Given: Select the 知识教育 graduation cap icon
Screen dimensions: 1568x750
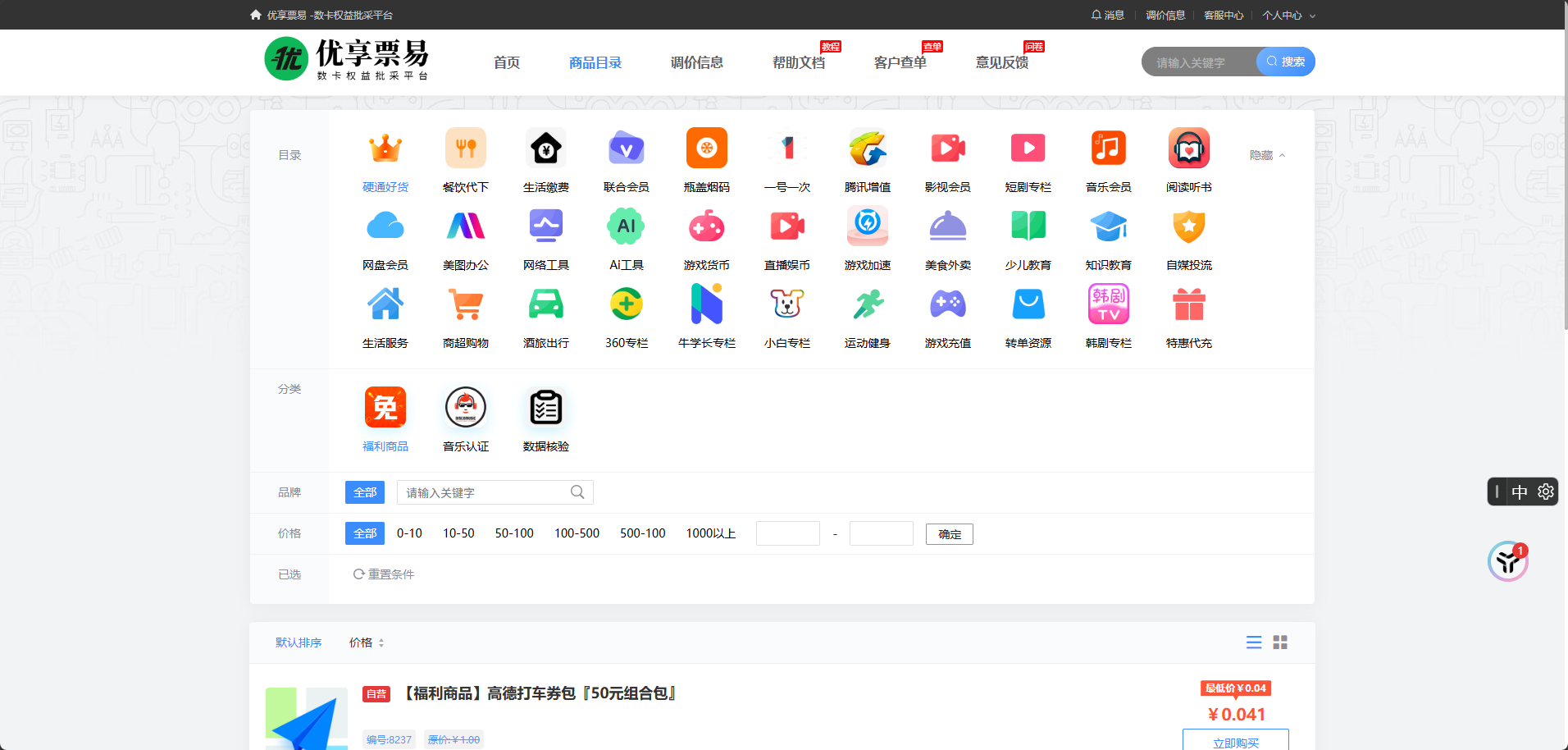Looking at the screenshot, I should point(1109,226).
